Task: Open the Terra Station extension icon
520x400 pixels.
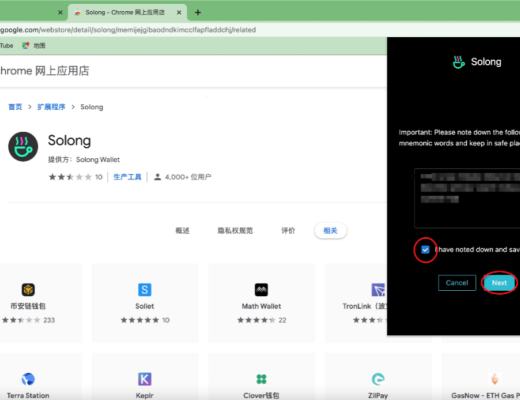Action: point(28,379)
